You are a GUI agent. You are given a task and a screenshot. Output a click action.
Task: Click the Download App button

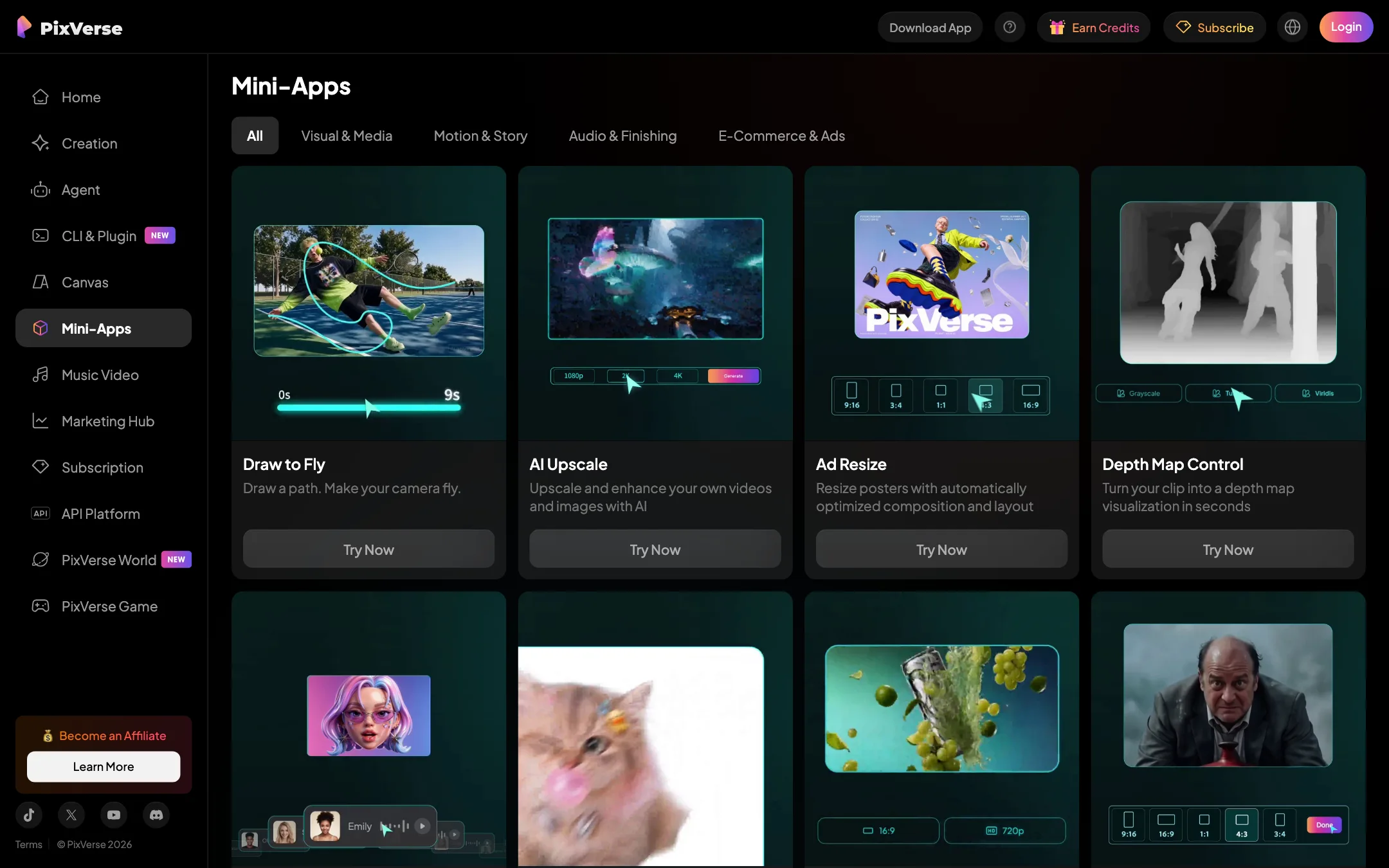(x=930, y=27)
